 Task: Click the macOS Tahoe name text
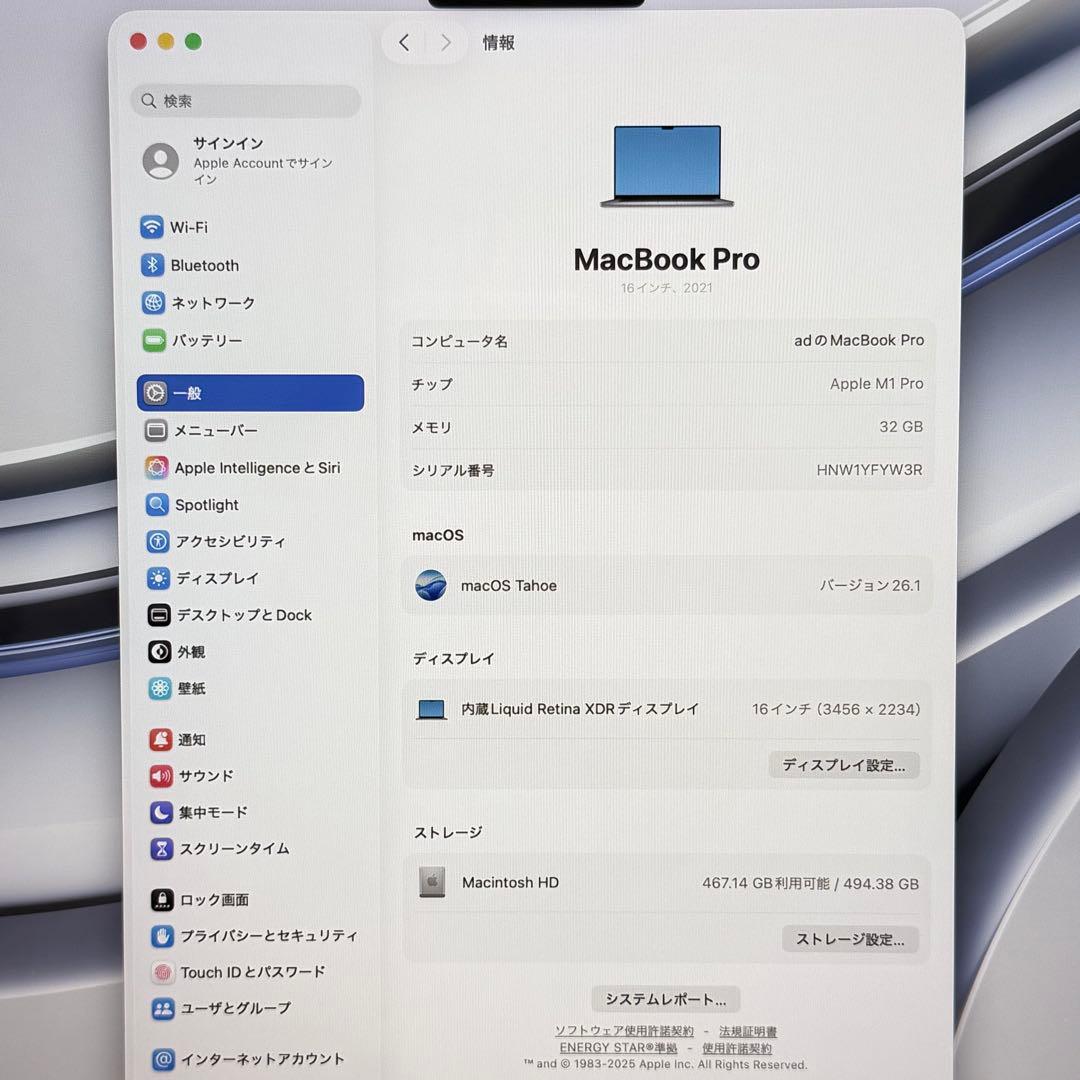coord(509,585)
